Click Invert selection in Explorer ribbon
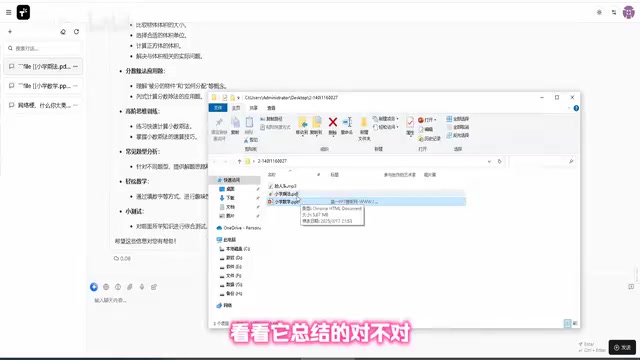Viewport: 640px width, 360px height. click(458, 135)
